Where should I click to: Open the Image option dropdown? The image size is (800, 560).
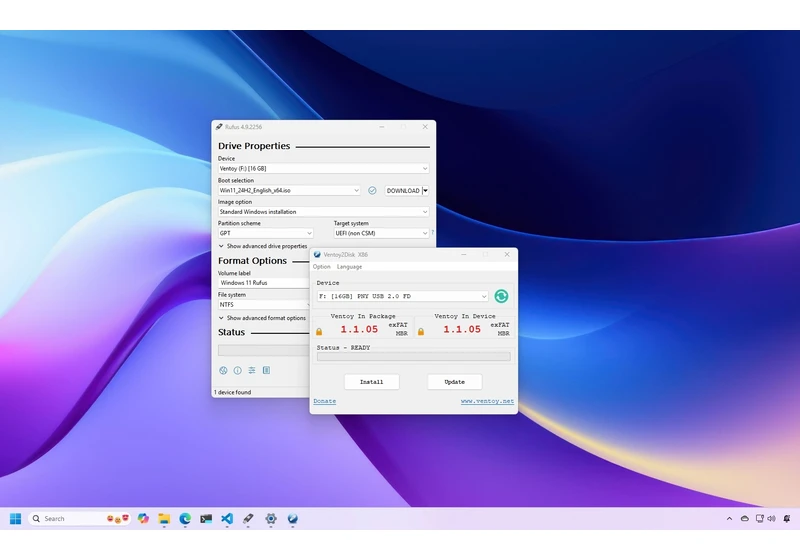(323, 212)
